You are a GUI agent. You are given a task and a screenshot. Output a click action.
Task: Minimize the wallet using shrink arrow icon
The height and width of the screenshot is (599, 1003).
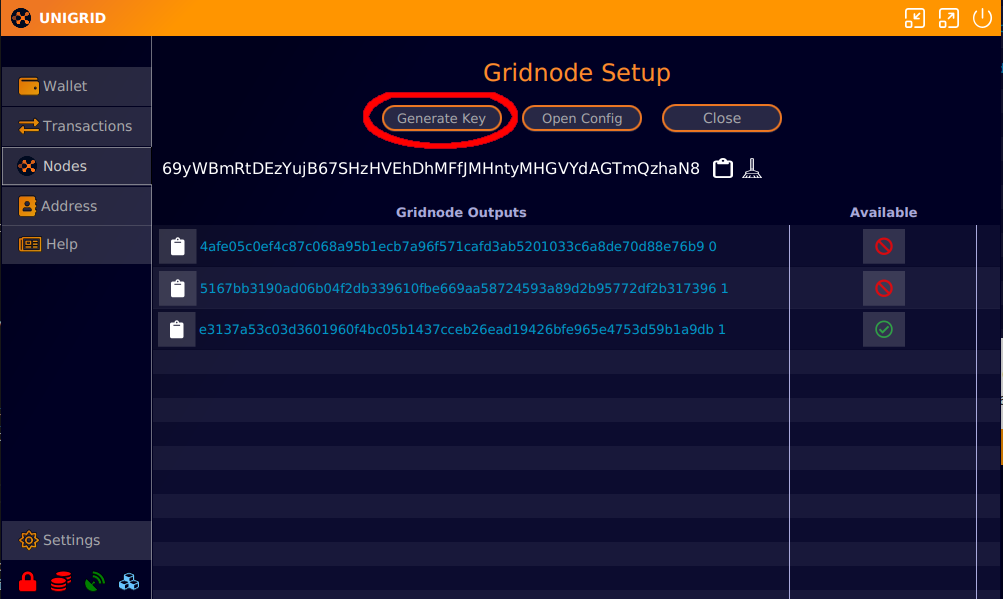(x=915, y=18)
